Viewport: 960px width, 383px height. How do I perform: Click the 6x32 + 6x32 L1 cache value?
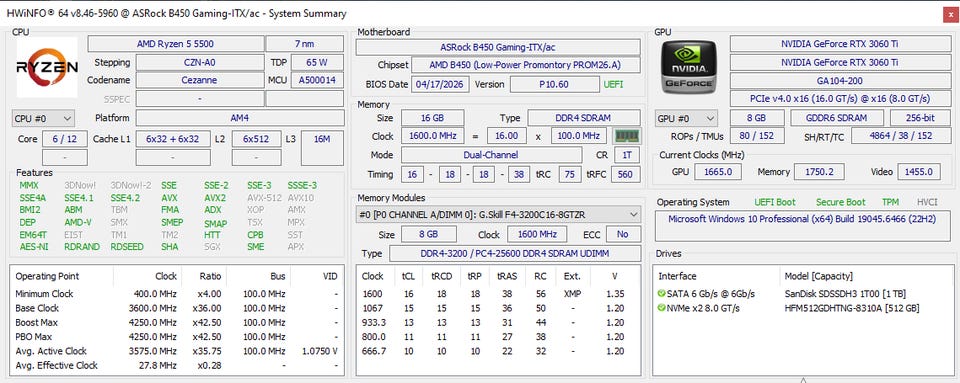tap(173, 139)
